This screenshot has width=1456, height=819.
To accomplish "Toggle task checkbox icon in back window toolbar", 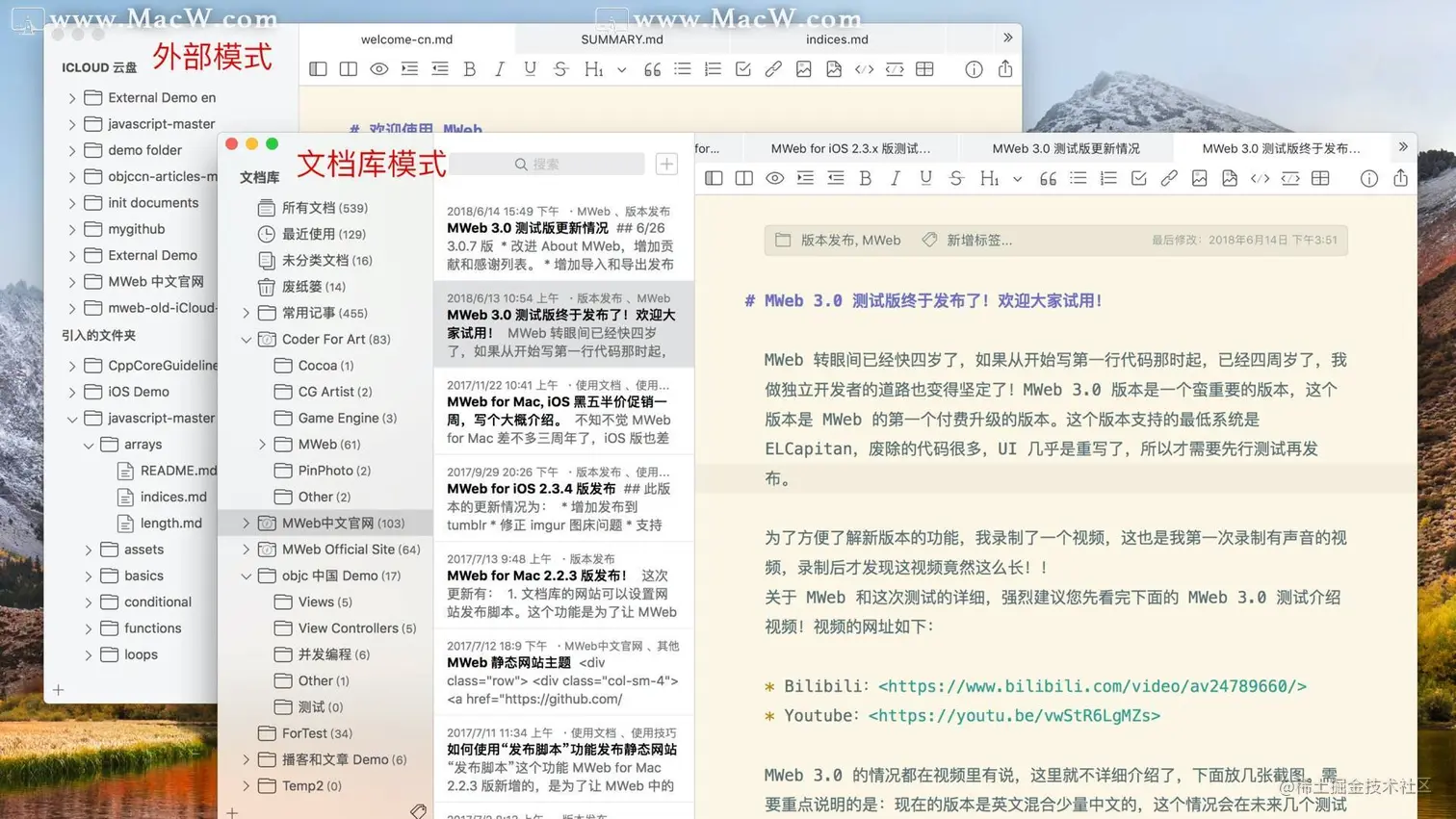I will point(742,69).
